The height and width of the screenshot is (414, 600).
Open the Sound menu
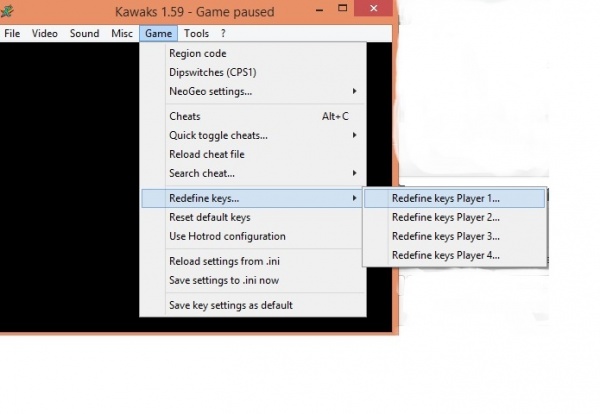tap(85, 34)
